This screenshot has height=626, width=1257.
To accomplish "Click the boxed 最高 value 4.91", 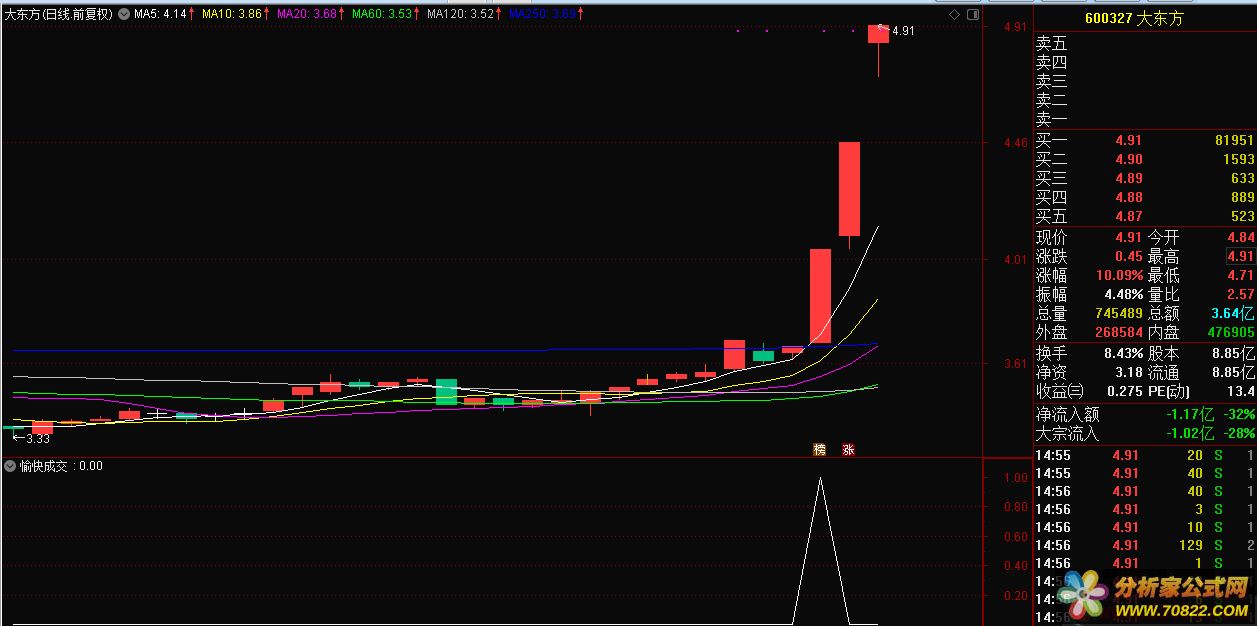I will point(1240,257).
